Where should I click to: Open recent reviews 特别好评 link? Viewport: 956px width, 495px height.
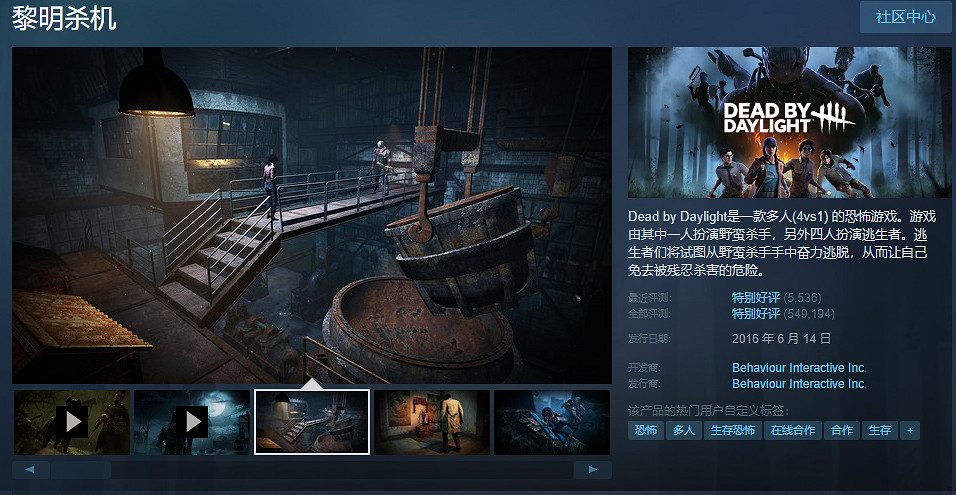756,298
